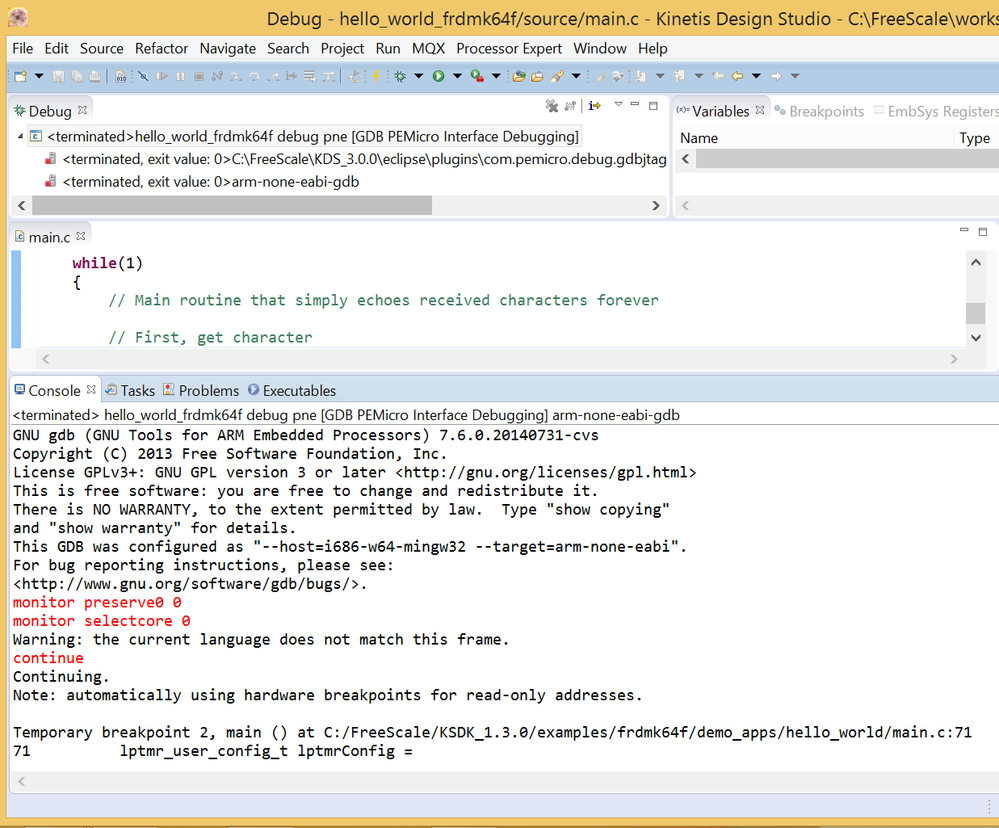
Task: Click the Forward navigation arrow
Action: click(x=775, y=76)
